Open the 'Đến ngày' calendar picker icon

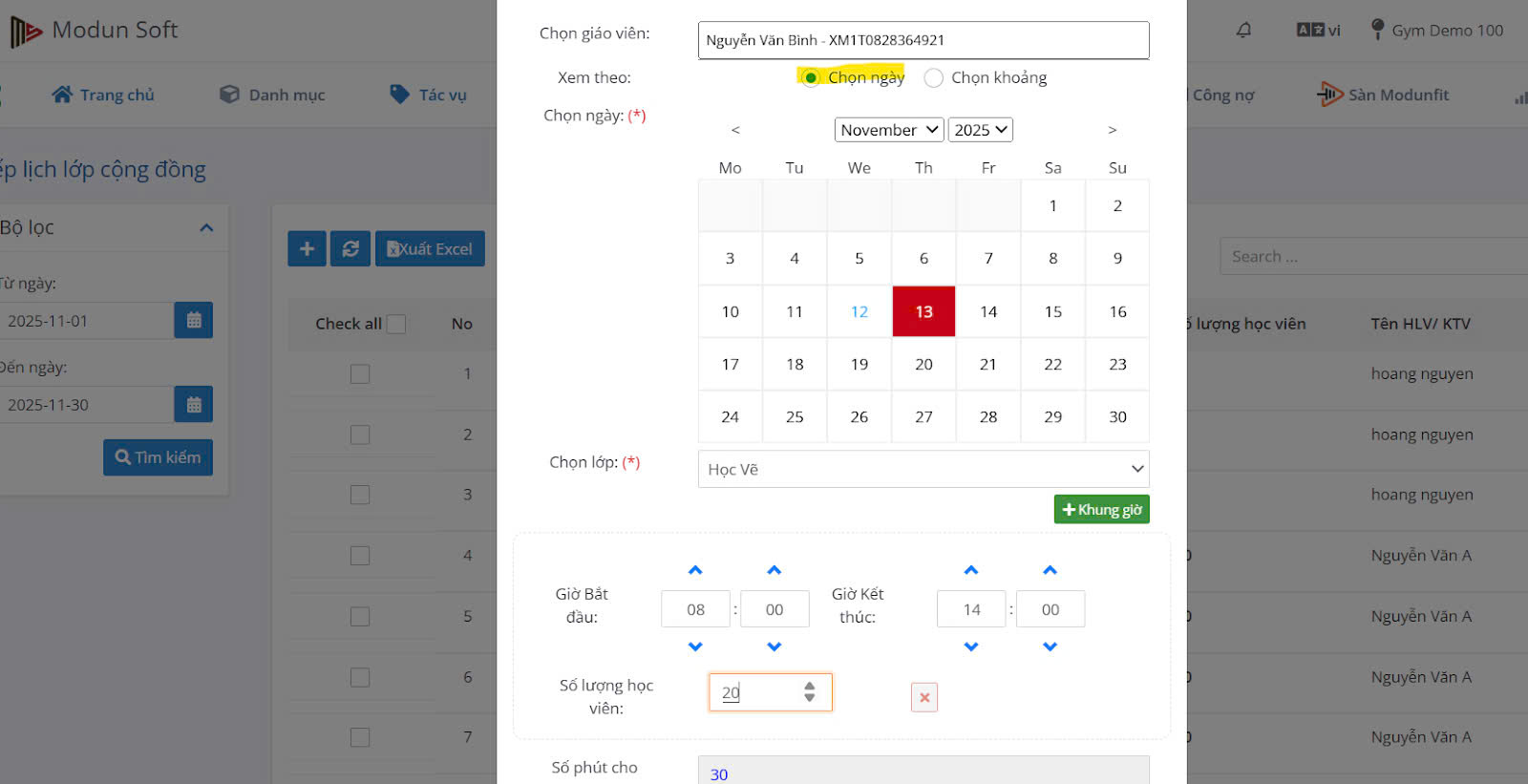click(x=193, y=405)
